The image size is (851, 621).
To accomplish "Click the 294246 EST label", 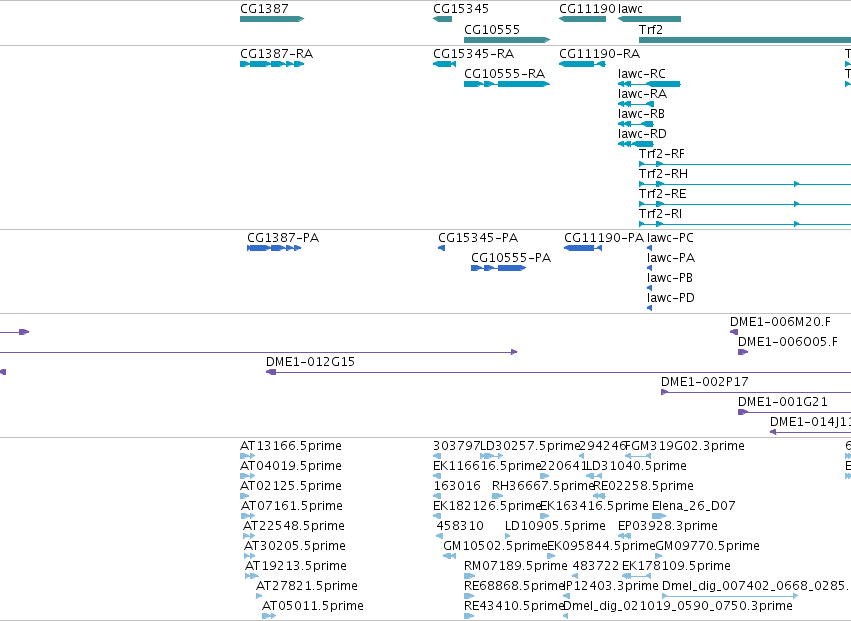I will 603,446.
